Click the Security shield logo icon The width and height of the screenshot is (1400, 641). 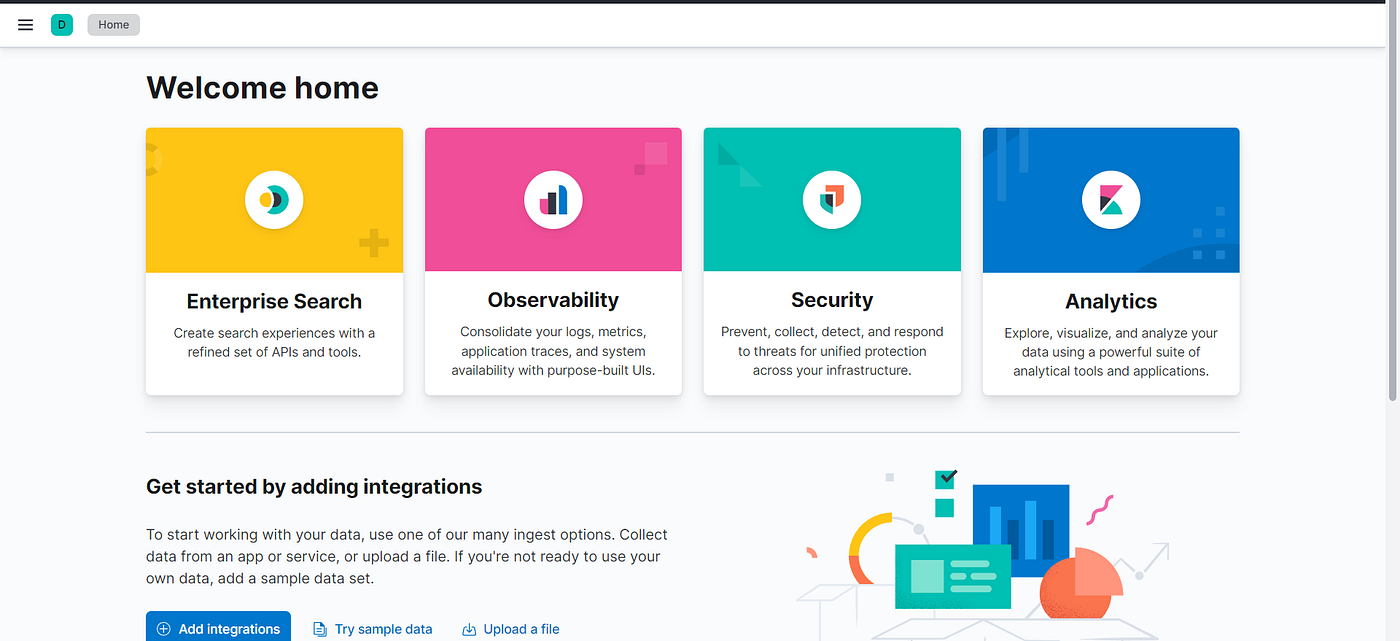pyautogui.click(x=832, y=200)
